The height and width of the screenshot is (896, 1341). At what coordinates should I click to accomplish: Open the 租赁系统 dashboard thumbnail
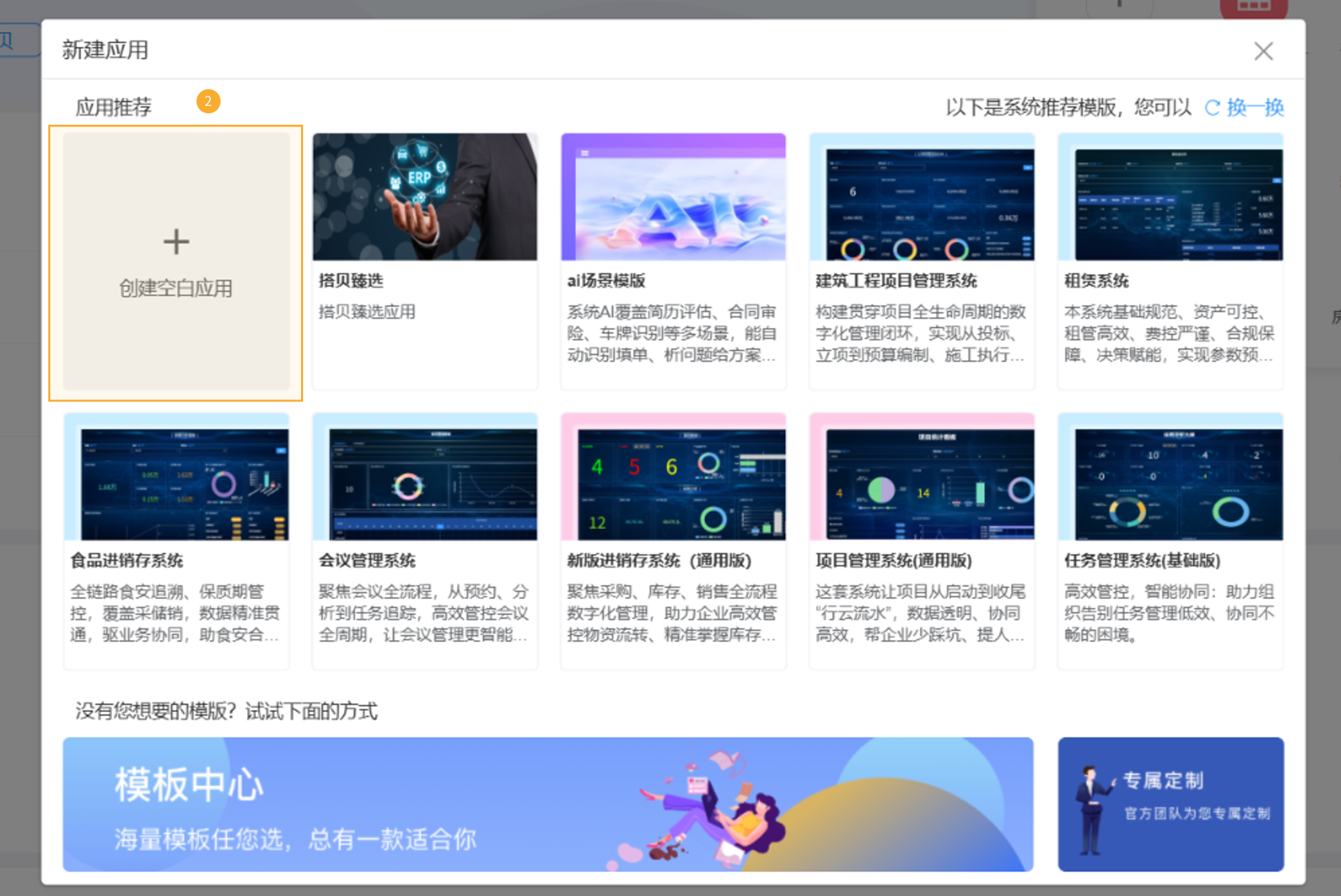[1171, 196]
